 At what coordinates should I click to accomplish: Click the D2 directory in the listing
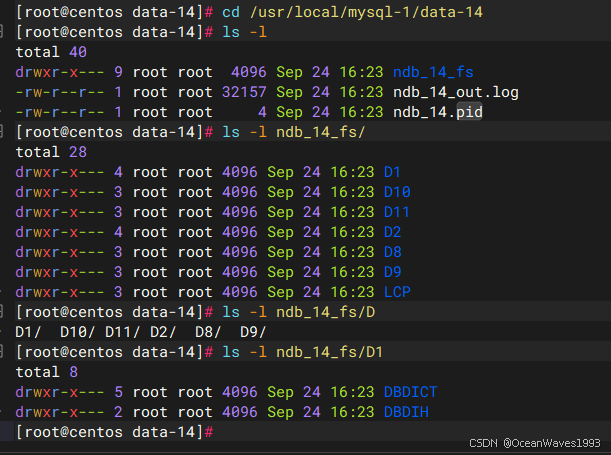(392, 232)
